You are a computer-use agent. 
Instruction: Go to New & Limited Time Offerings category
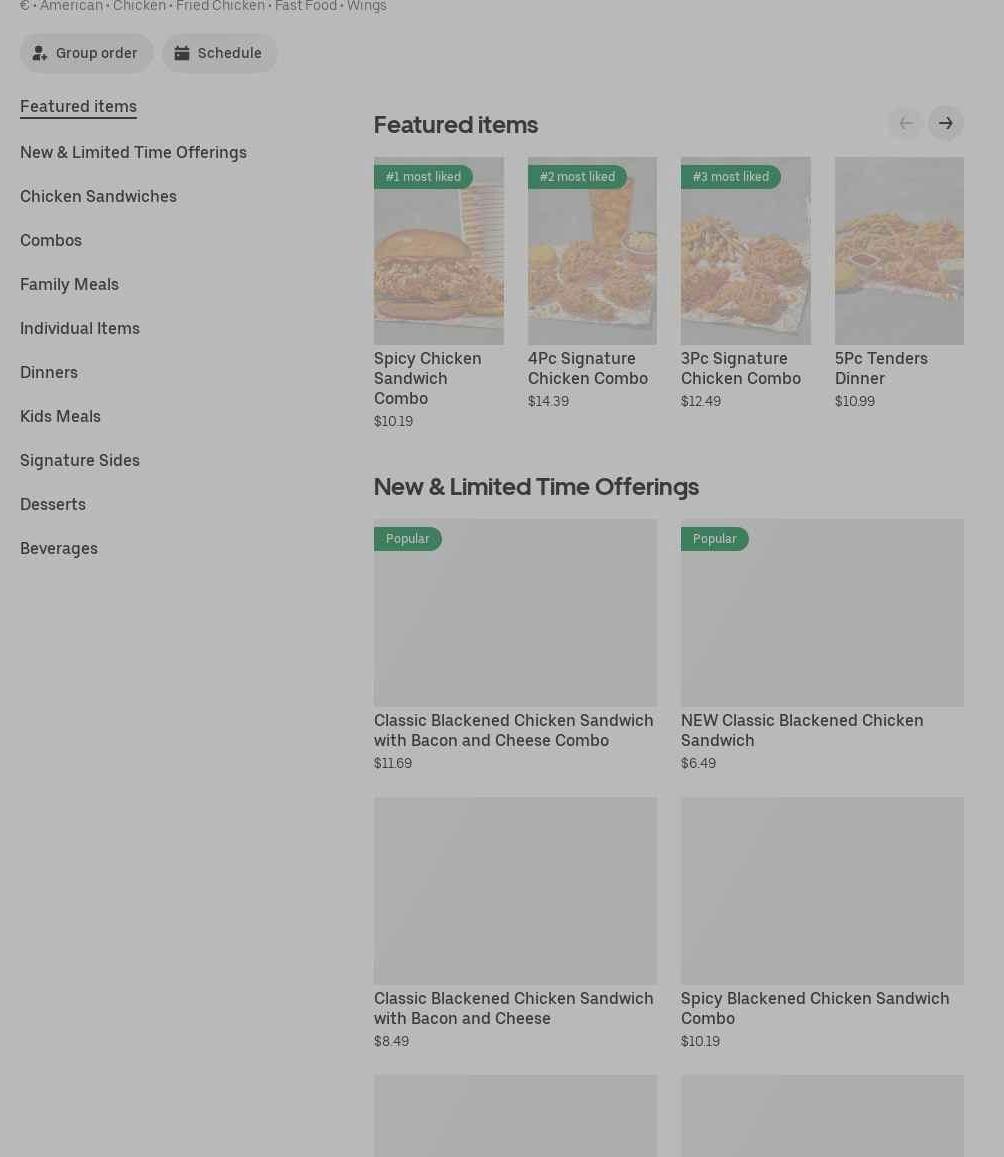tap(133, 152)
